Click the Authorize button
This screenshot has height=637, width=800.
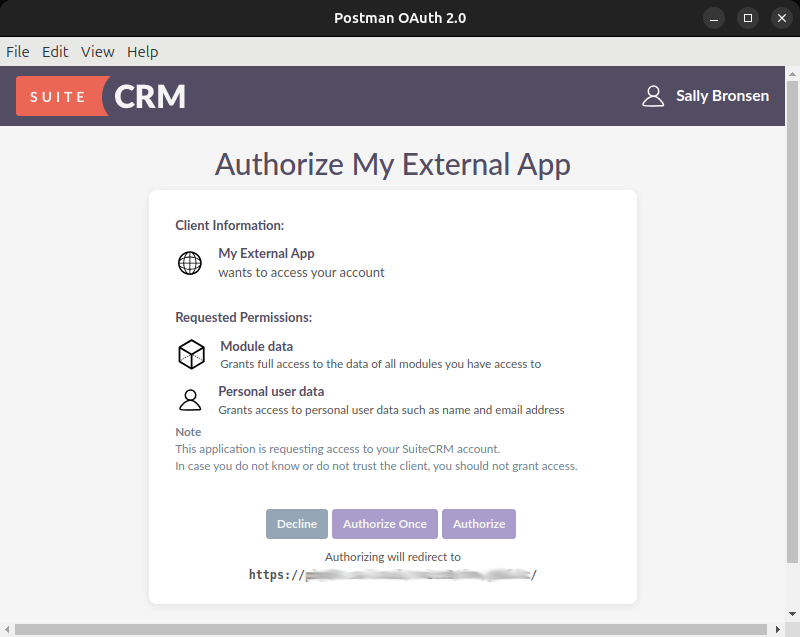[478, 523]
